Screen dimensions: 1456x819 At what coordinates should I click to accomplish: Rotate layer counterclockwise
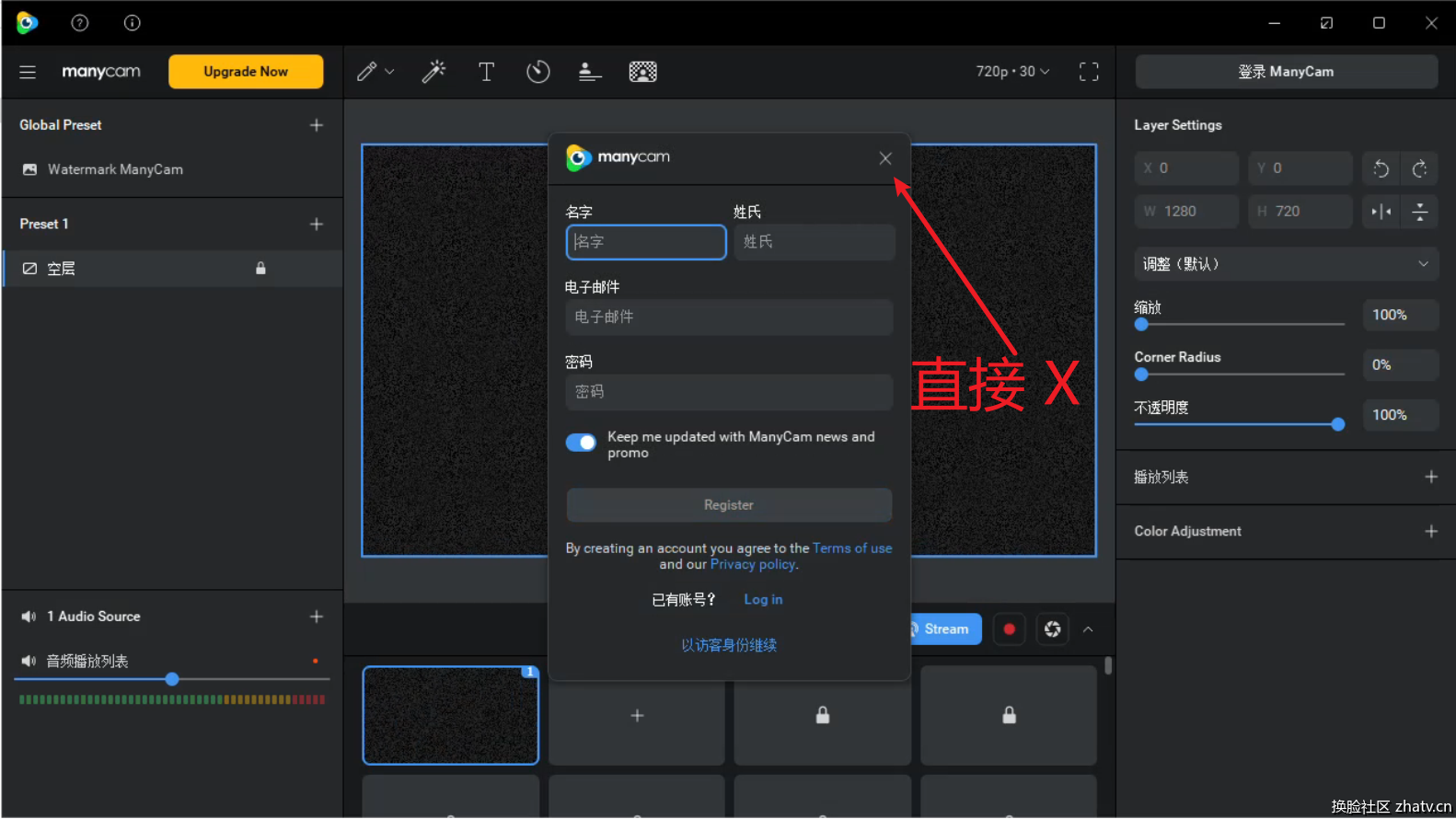pos(1381,168)
